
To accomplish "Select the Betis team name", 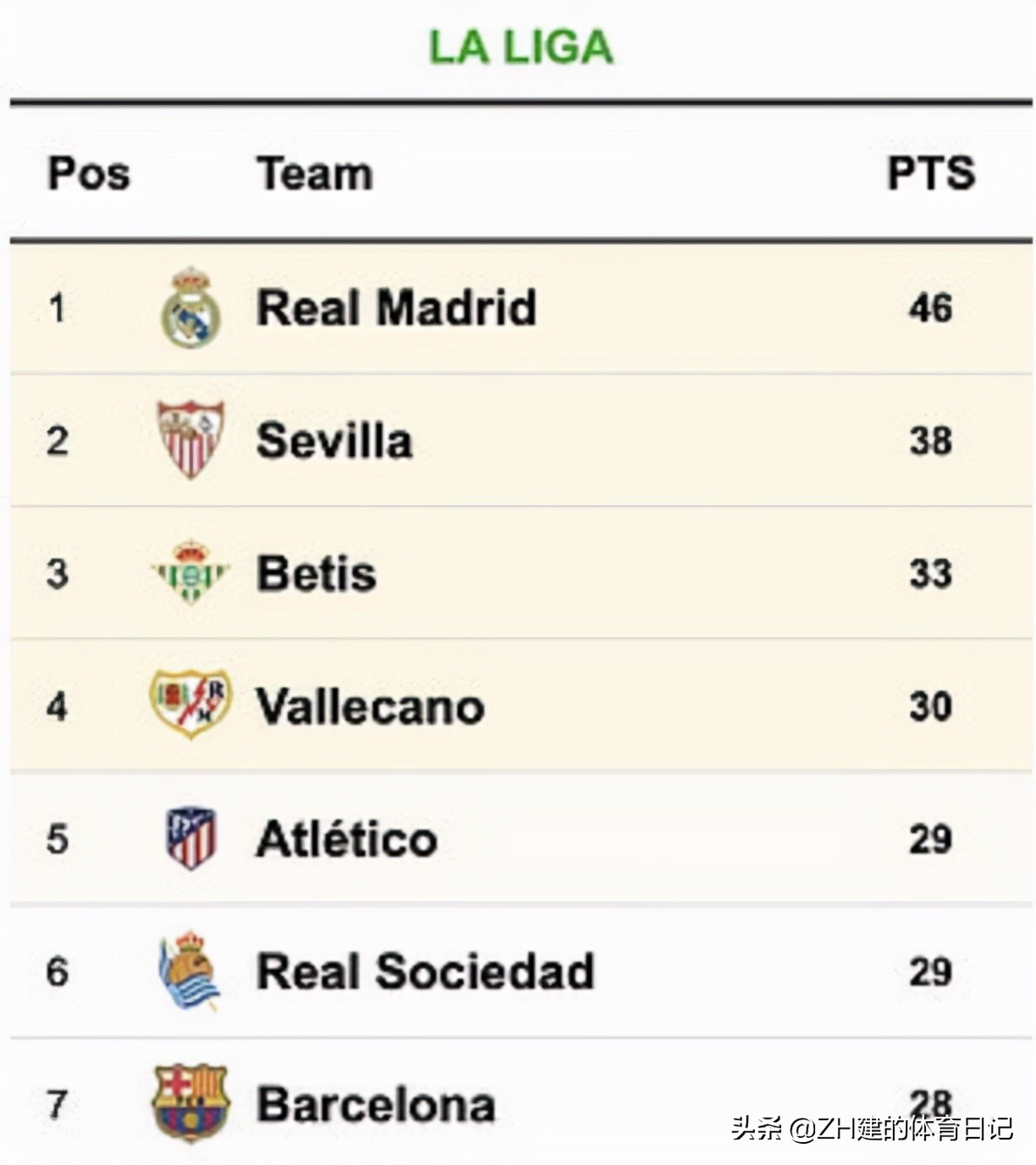I will pyautogui.click(x=317, y=573).
